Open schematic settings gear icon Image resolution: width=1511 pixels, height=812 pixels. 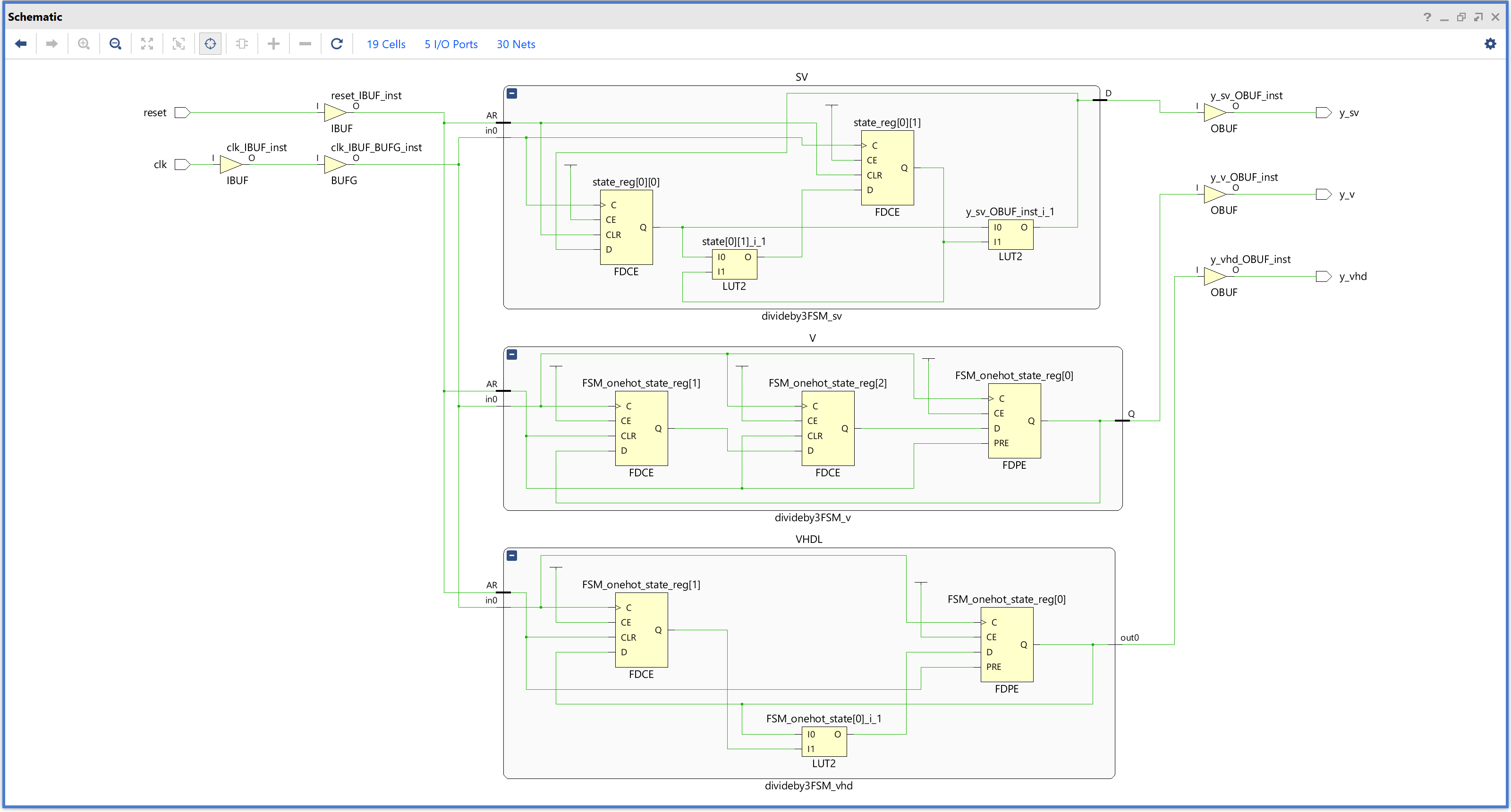(x=1490, y=44)
